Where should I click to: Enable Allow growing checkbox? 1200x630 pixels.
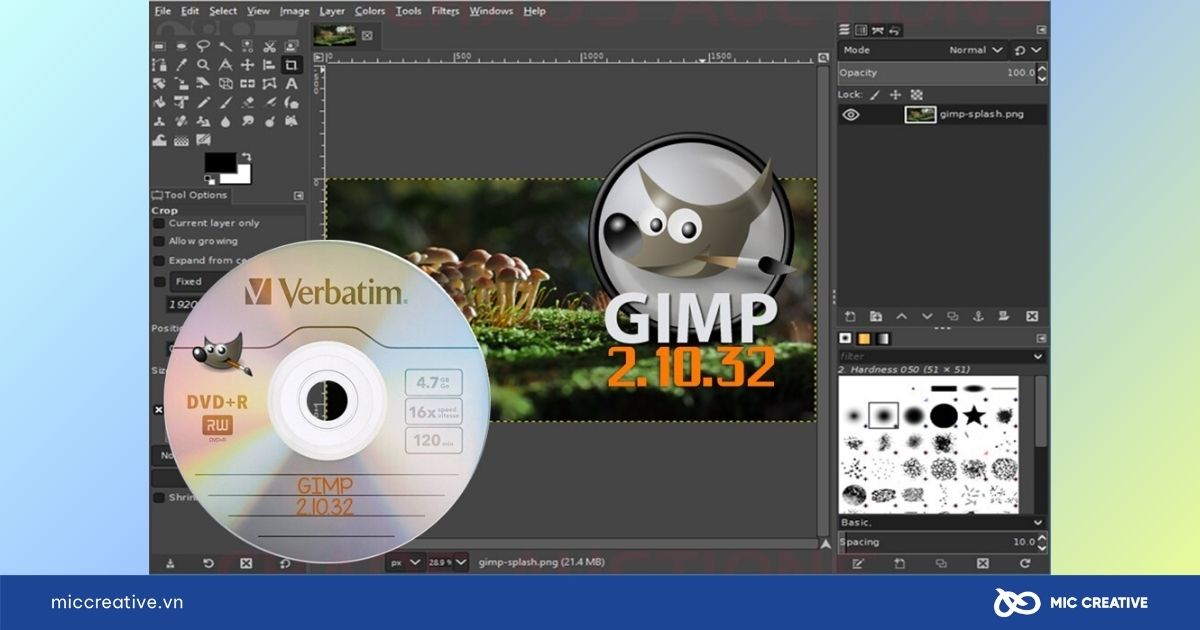pos(159,242)
